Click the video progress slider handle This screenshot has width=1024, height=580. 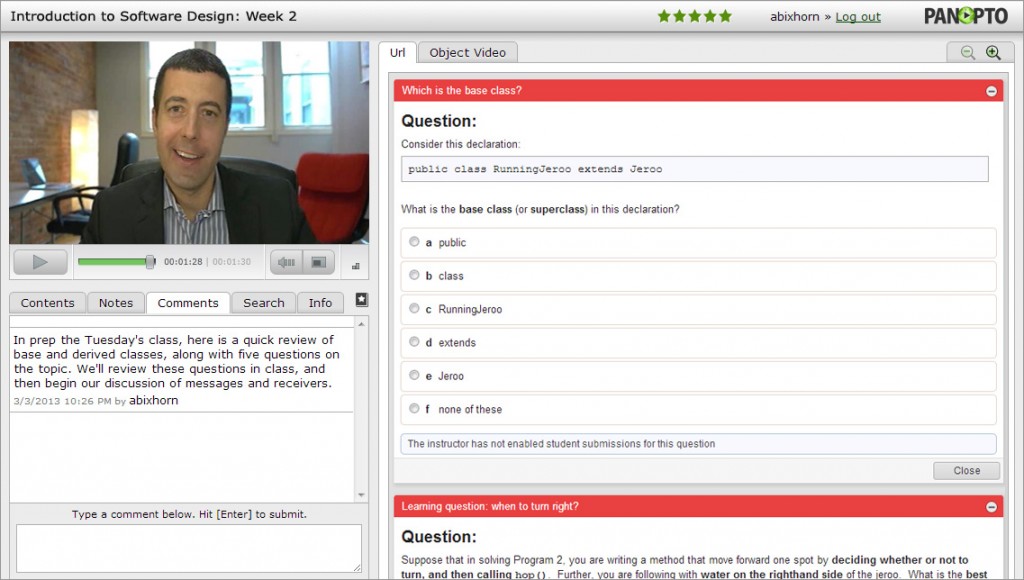pos(150,262)
